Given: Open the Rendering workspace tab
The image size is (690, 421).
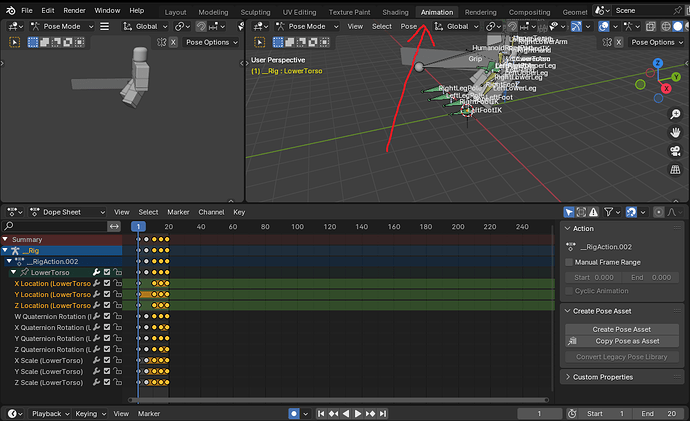Looking at the screenshot, I should click(x=481, y=12).
